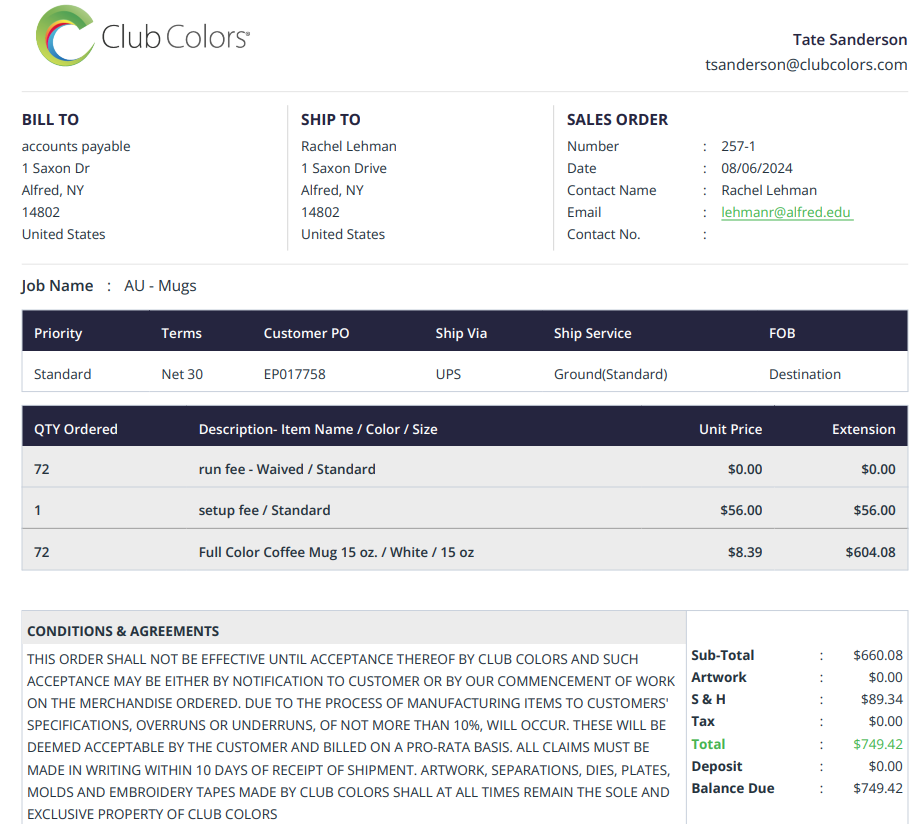Image resolution: width=923 pixels, height=824 pixels.
Task: Select the S & H amount $89.34
Action: [882, 700]
